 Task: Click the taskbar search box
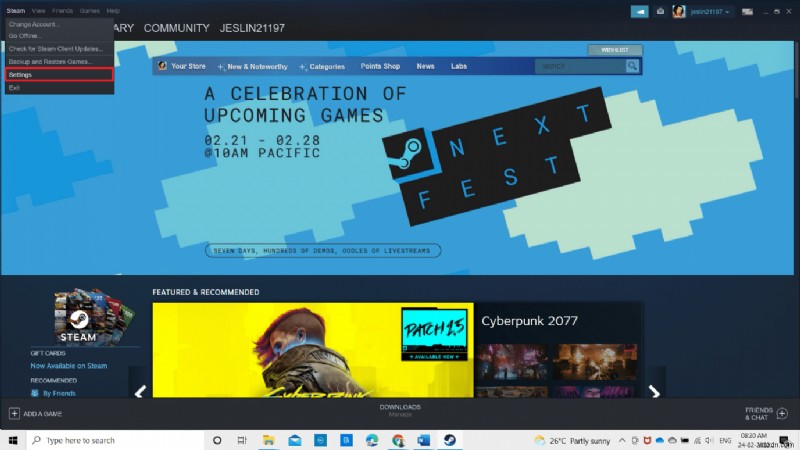[115, 440]
